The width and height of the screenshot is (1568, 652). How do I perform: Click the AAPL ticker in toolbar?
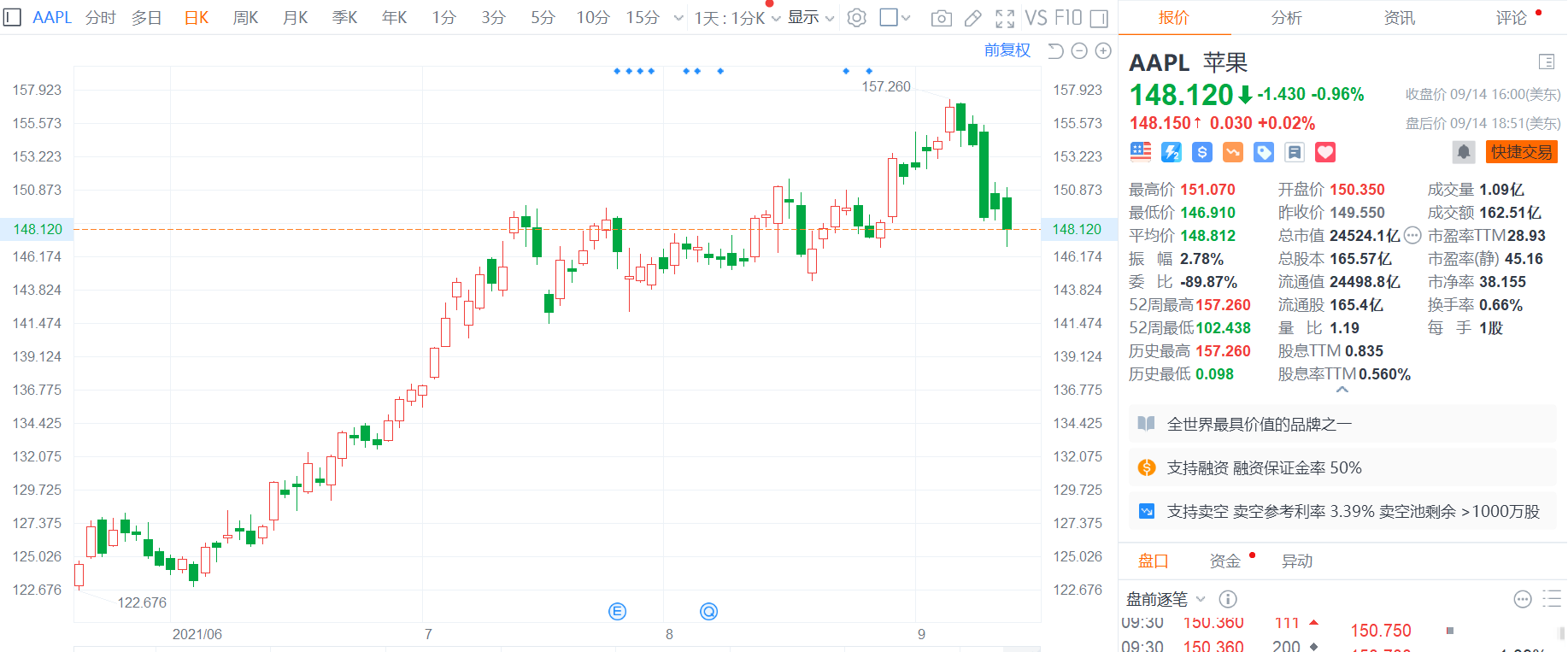[51, 17]
